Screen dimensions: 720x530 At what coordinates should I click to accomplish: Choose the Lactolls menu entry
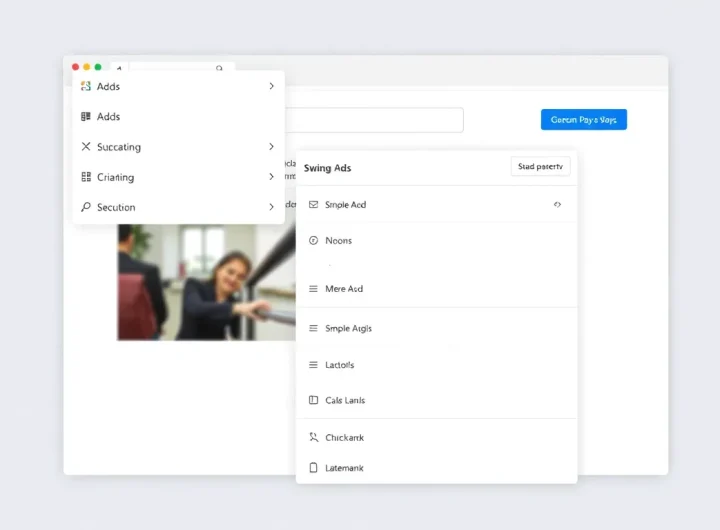(340, 365)
